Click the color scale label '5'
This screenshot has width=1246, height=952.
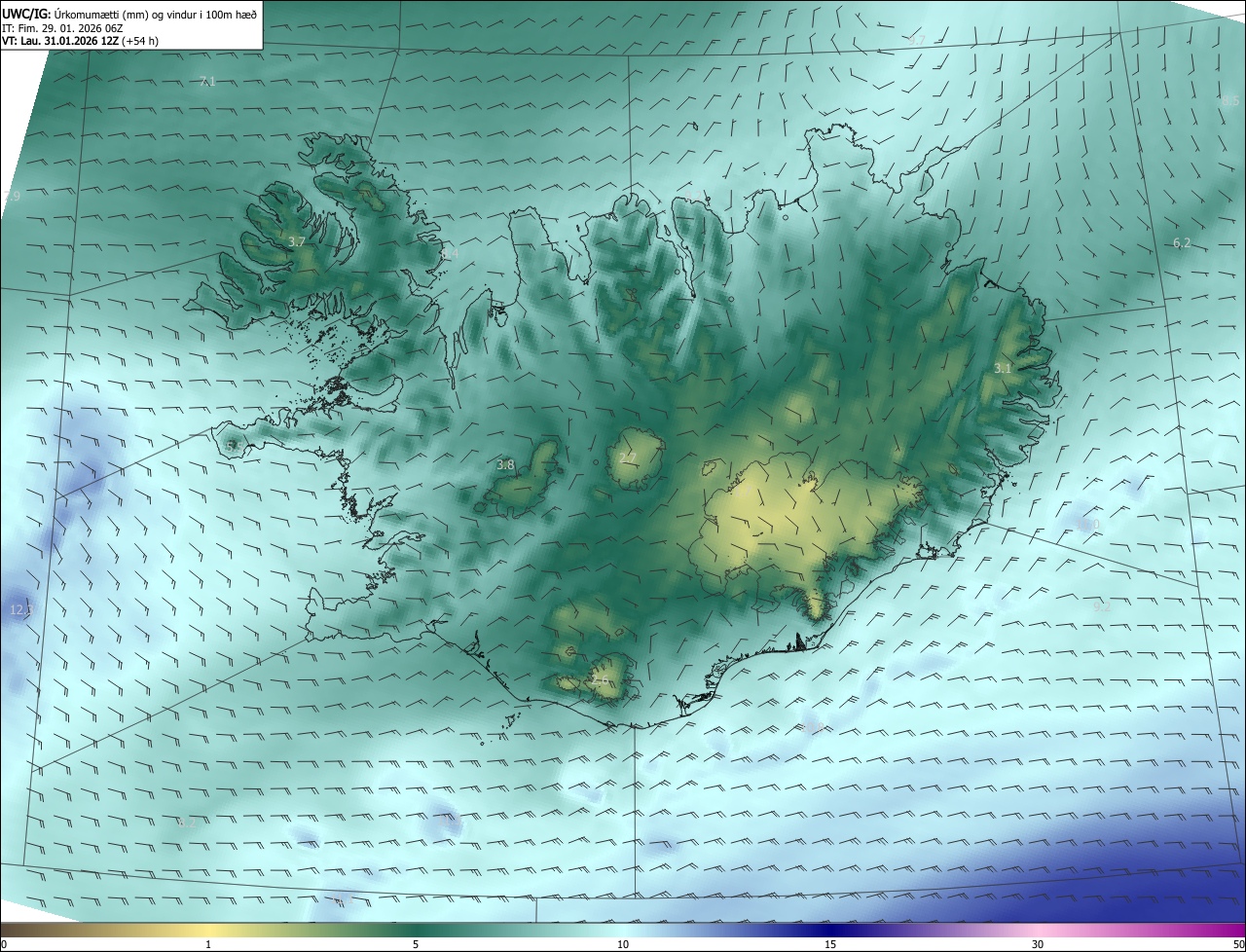coord(416,944)
